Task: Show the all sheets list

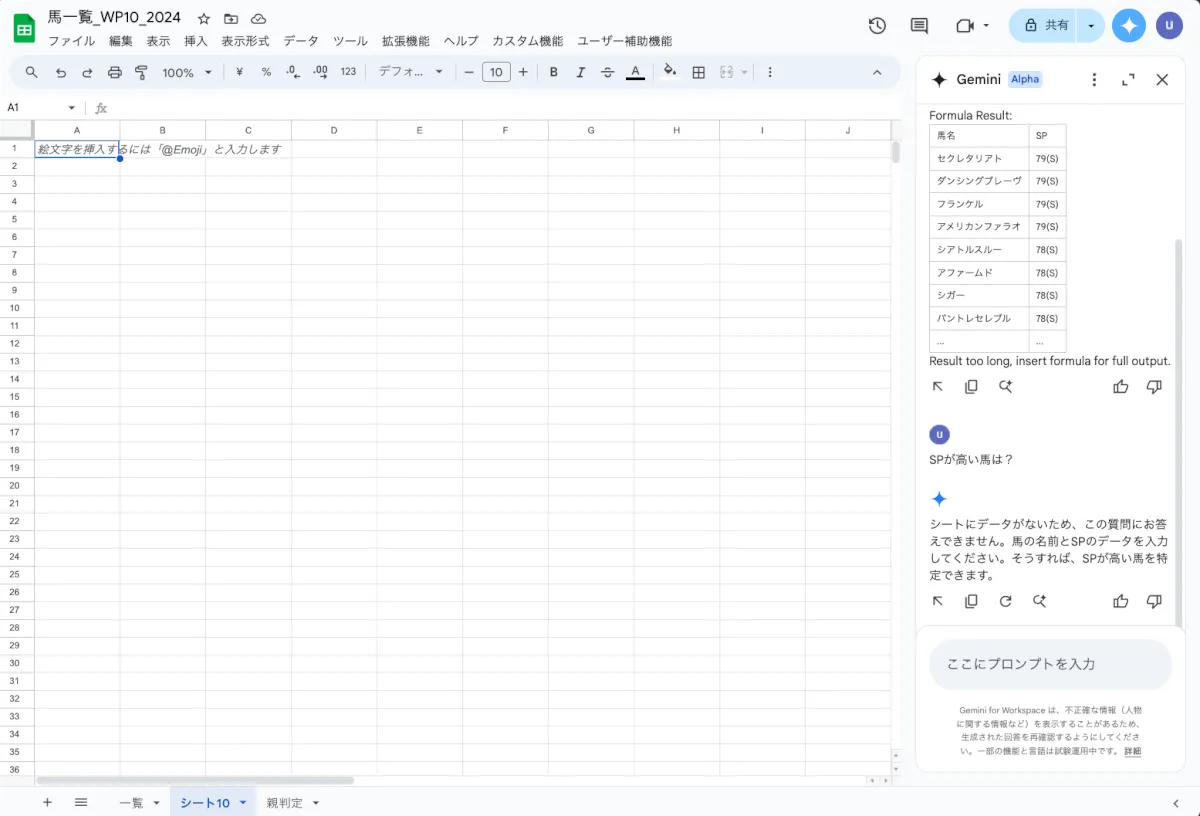Action: click(81, 802)
